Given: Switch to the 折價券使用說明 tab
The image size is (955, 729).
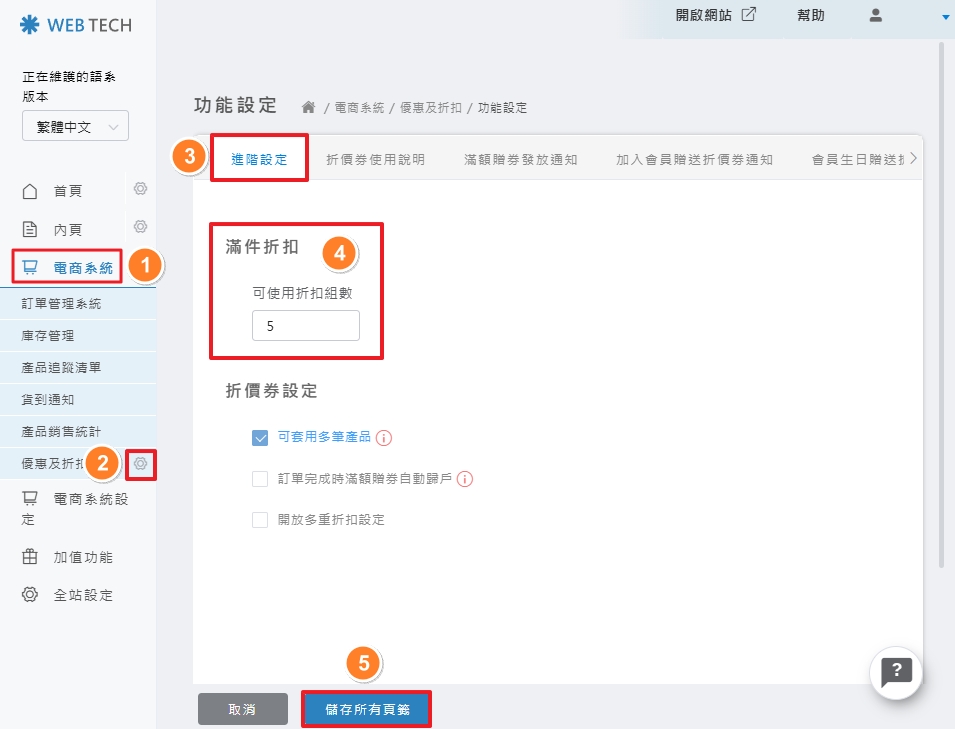Looking at the screenshot, I should 375,160.
